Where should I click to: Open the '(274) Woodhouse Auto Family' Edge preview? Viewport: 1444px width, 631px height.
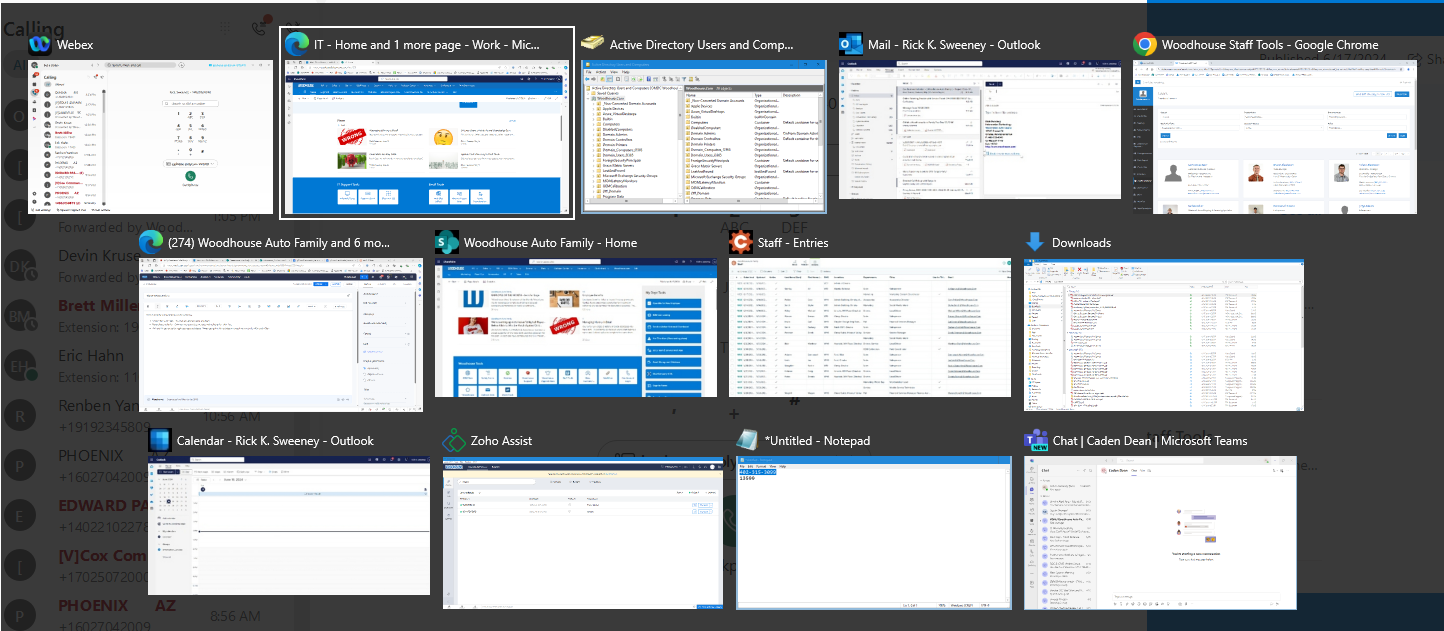(x=281, y=334)
